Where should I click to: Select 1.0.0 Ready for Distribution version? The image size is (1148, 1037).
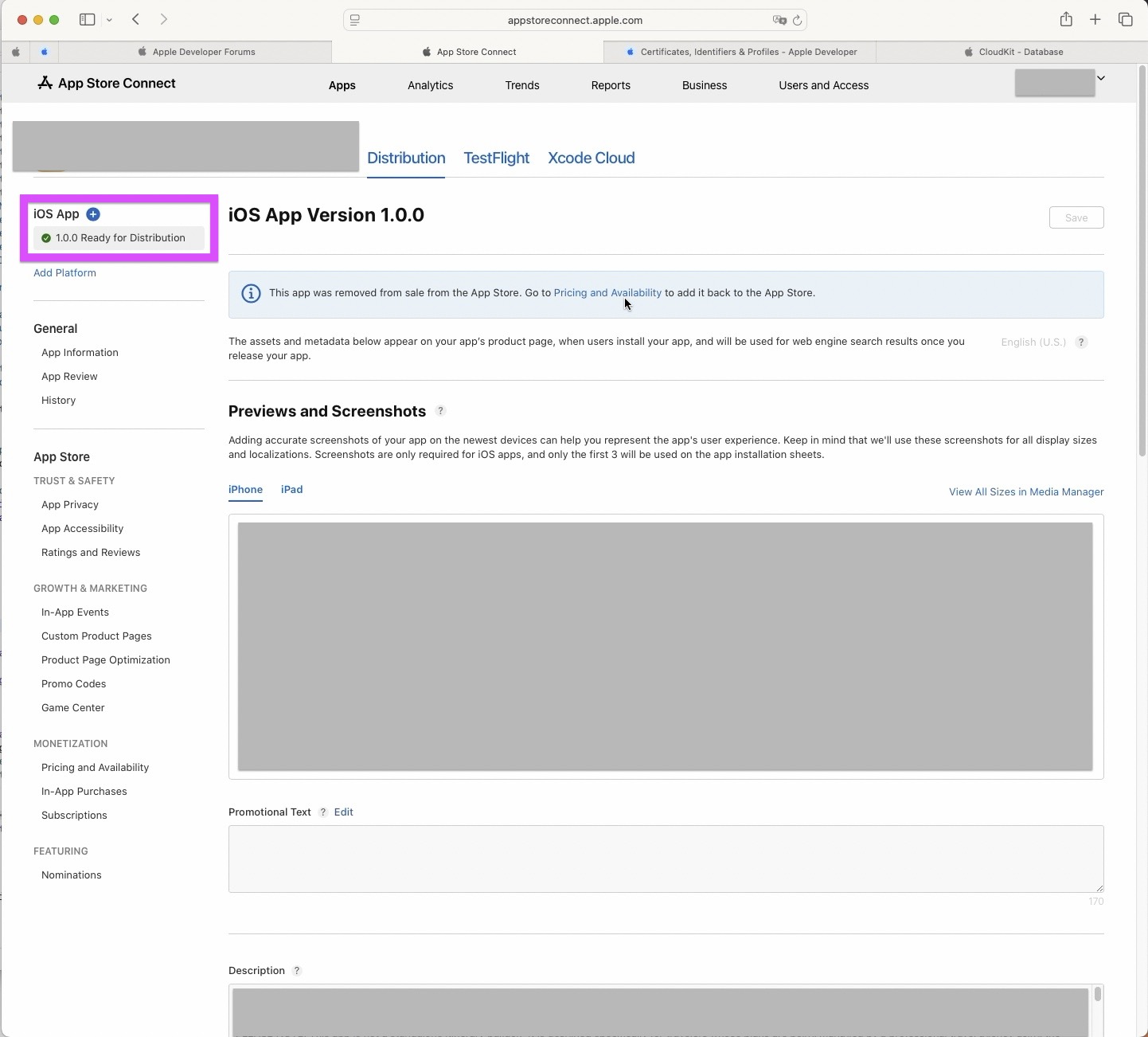(119, 238)
